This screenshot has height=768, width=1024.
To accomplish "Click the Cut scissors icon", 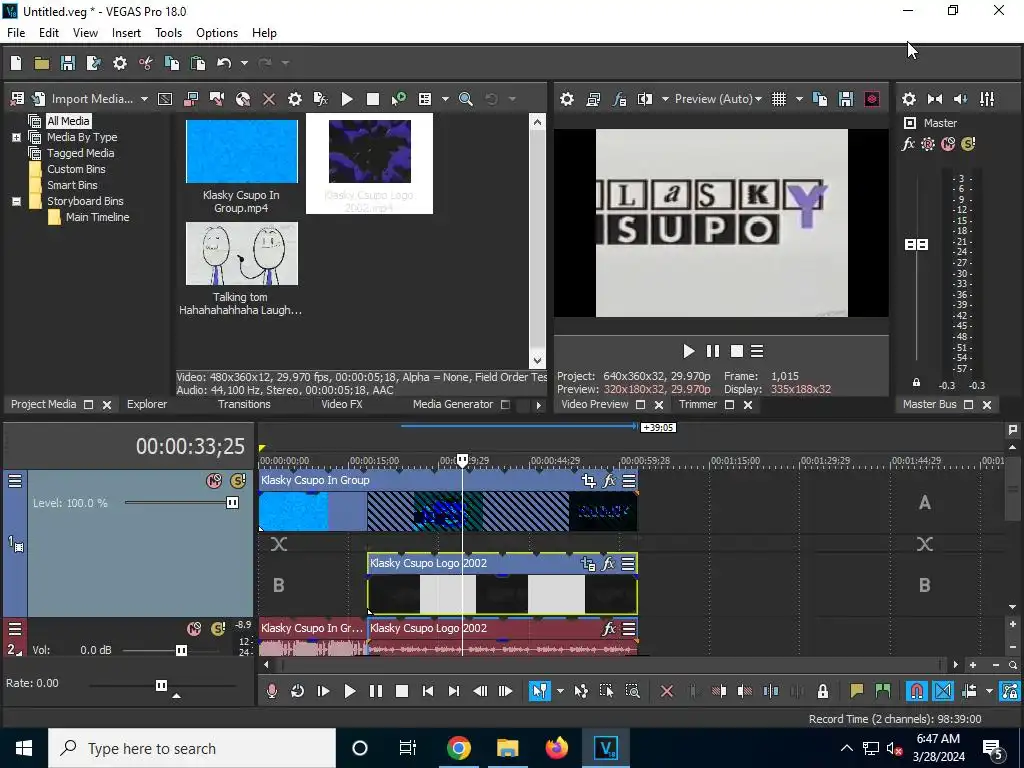I will [x=146, y=63].
